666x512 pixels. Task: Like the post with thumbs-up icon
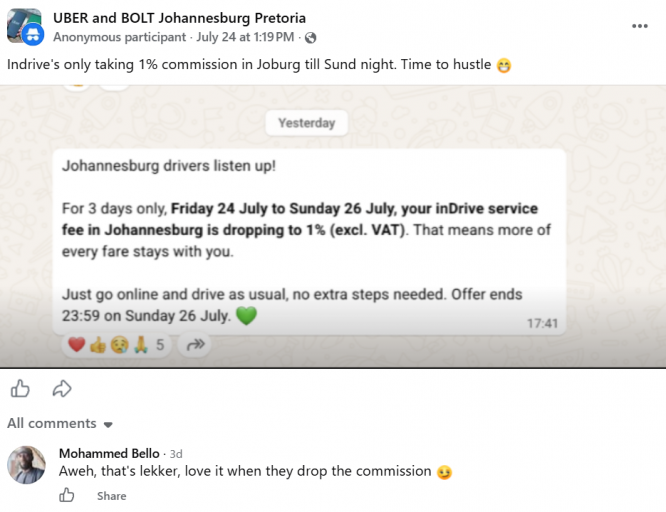coord(20,388)
